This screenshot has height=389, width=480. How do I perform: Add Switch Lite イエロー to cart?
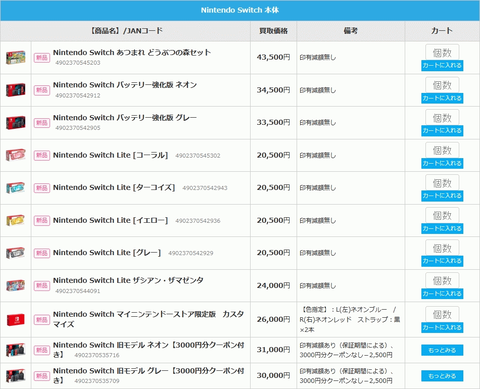tap(442, 228)
